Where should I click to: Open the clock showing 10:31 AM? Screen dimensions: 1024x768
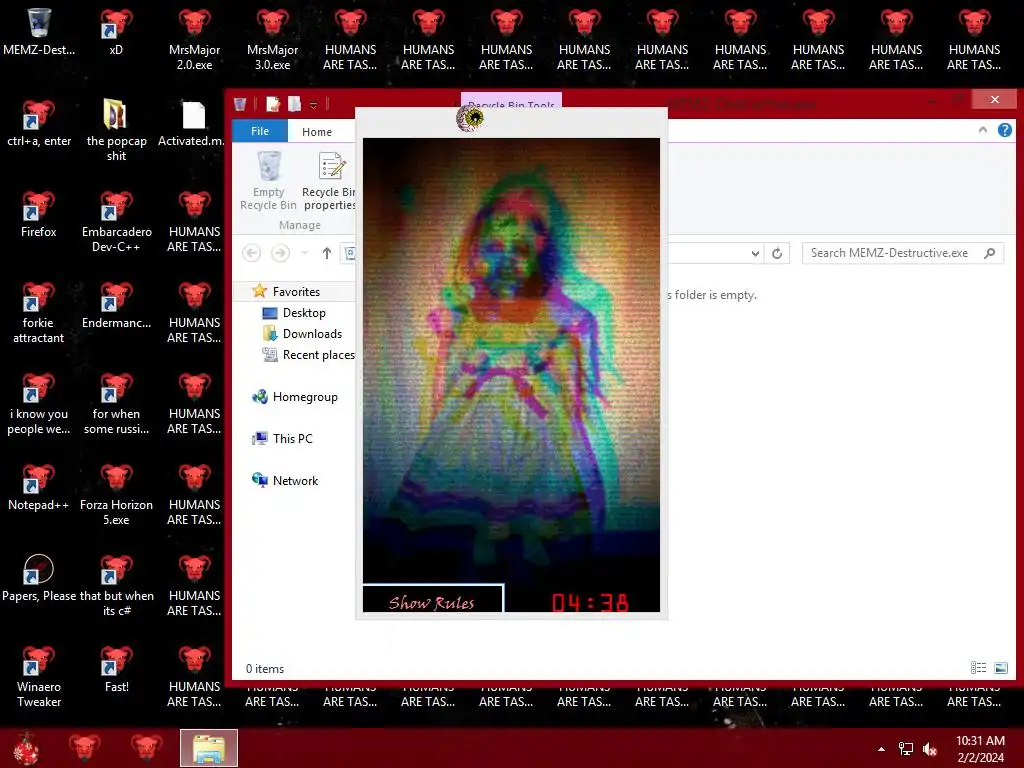980,749
